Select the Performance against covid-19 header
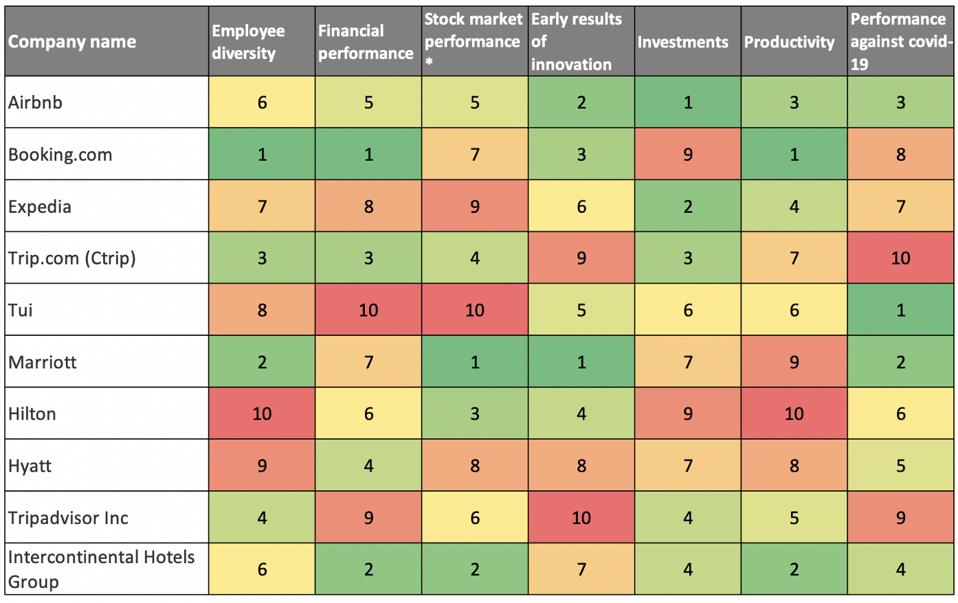958x603 pixels. pos(900,42)
